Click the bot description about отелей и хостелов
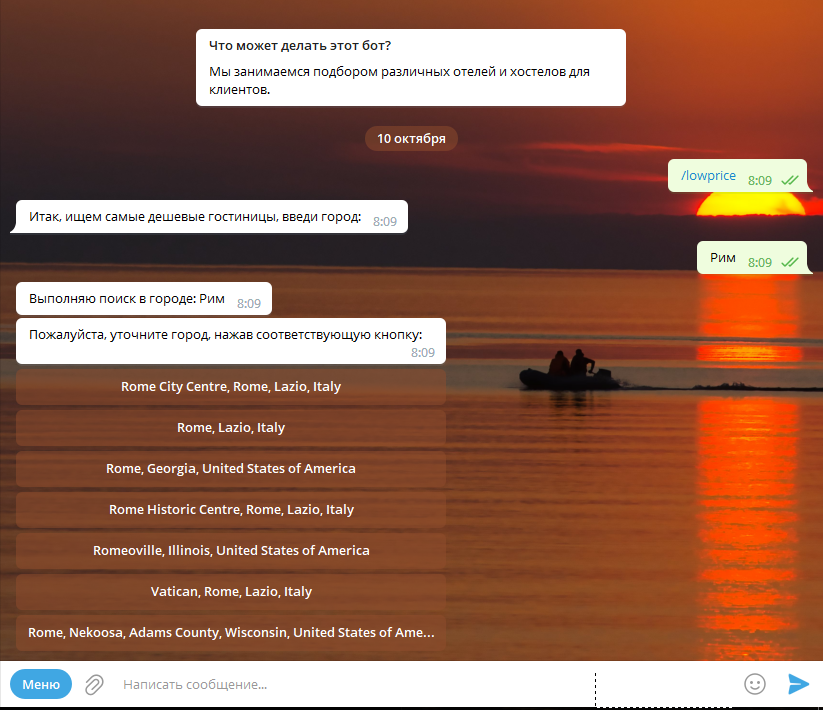This screenshot has width=823, height=710. tap(399, 80)
